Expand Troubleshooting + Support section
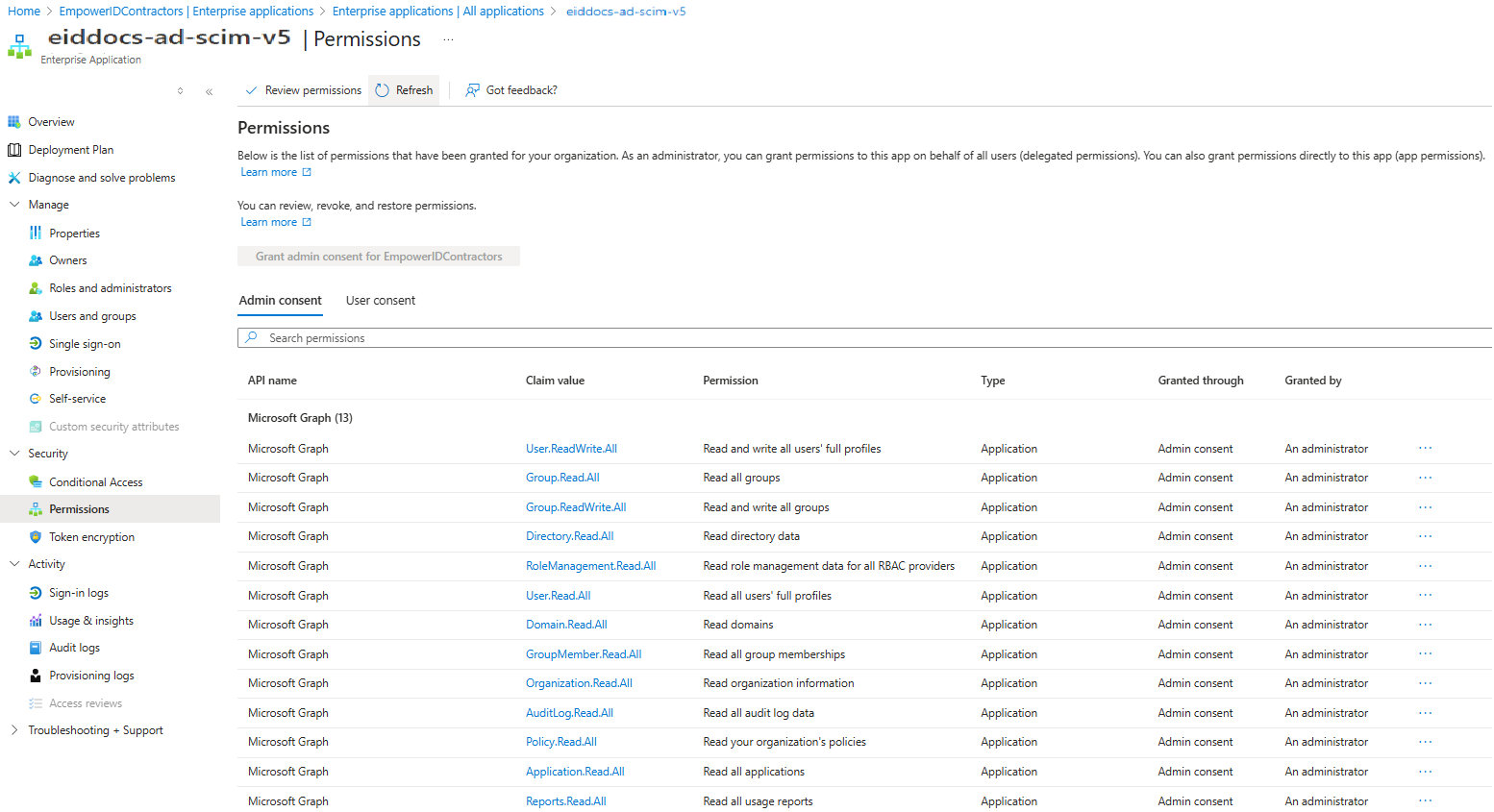The height and width of the screenshot is (812, 1494). point(14,730)
